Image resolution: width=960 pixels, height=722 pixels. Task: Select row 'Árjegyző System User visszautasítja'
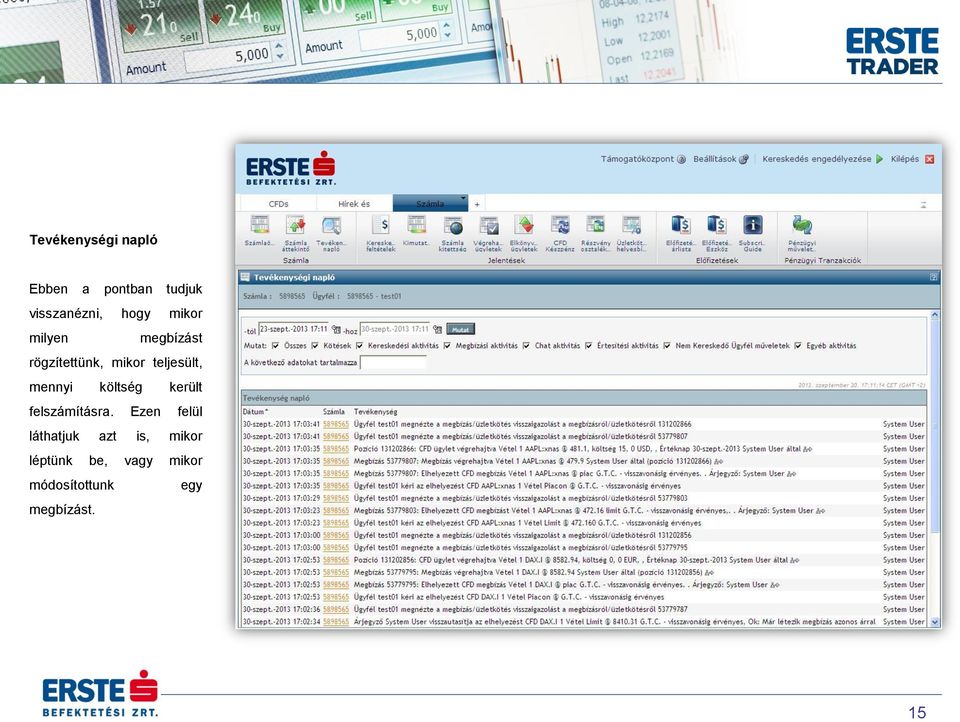[584, 622]
